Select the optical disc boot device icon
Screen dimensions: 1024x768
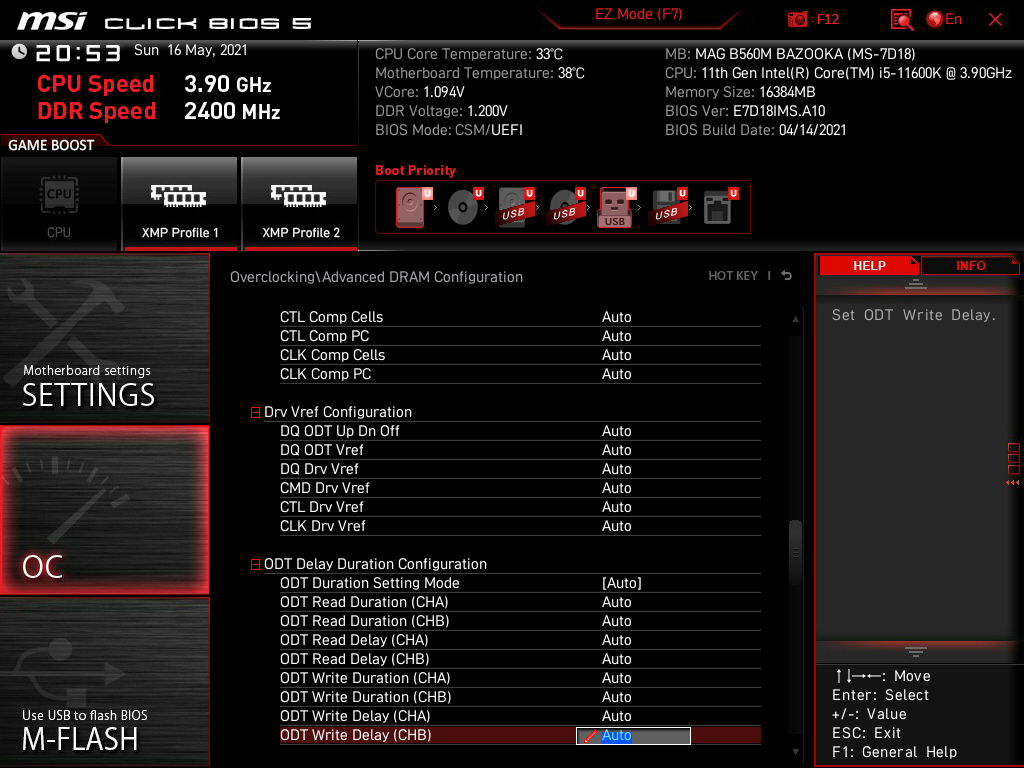(x=464, y=207)
